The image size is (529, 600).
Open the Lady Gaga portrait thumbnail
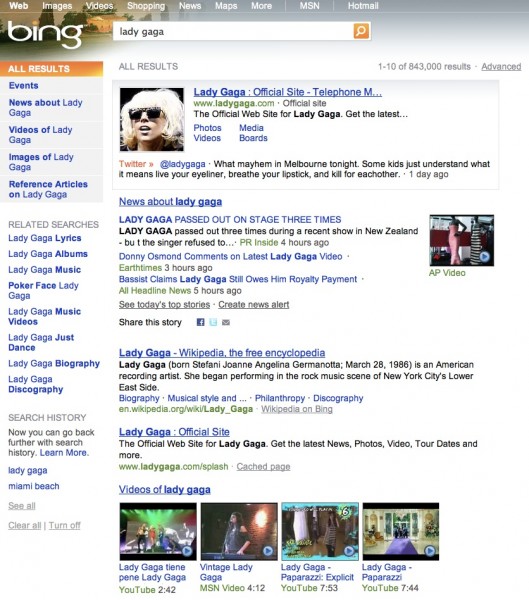pyautogui.click(x=152, y=119)
